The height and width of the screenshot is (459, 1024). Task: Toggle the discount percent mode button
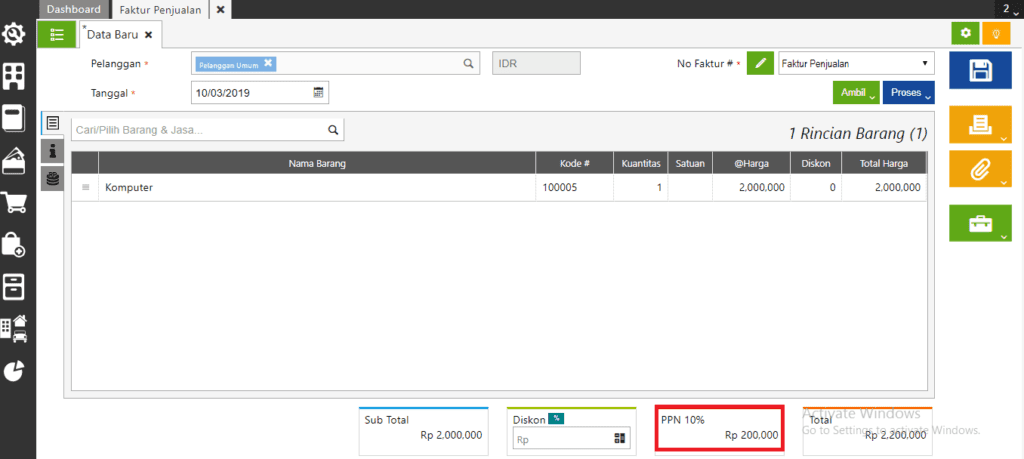pos(555,418)
